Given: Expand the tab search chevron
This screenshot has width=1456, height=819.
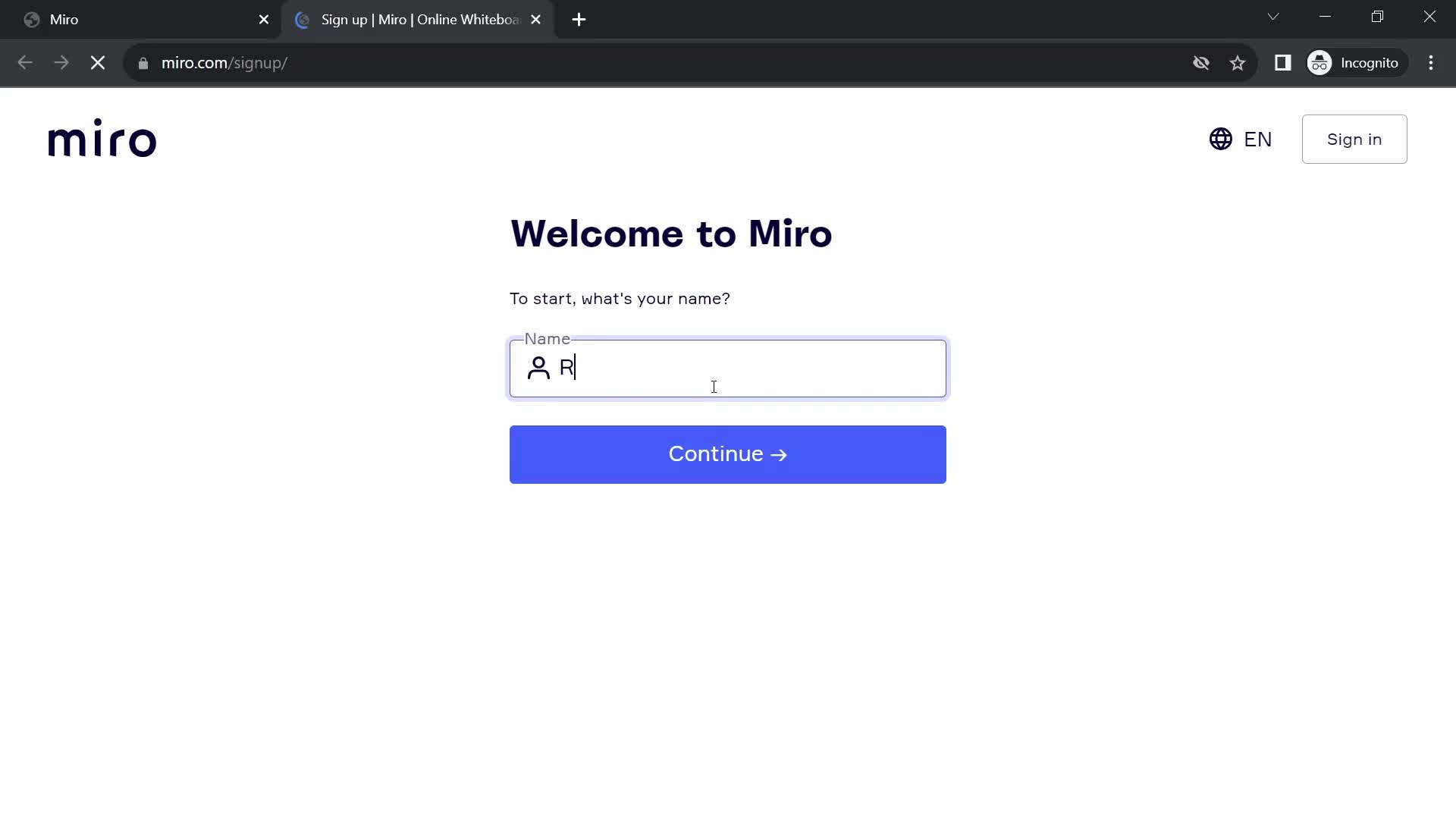Looking at the screenshot, I should point(1273,17).
